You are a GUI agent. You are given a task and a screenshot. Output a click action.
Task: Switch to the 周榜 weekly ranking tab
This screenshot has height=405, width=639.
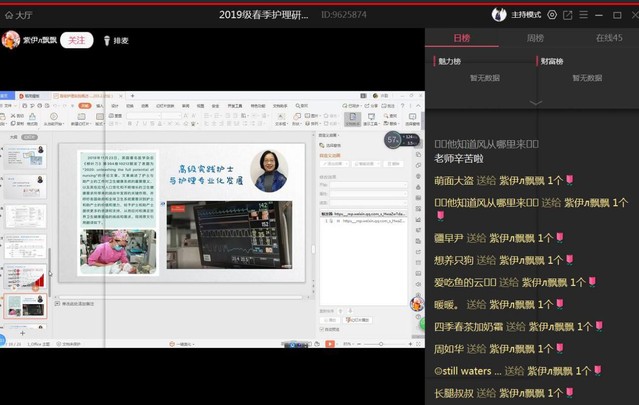[535, 38]
